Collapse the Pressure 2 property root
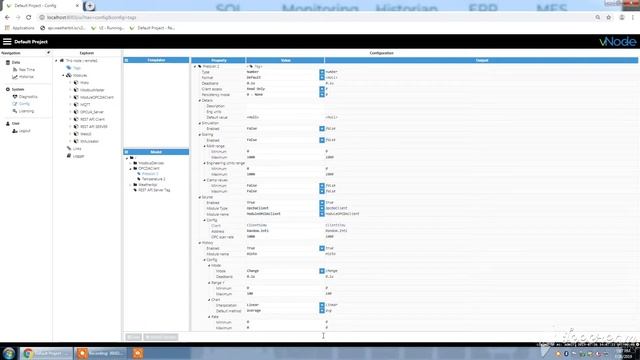Screen dimensions: 640x360 (x=195, y=66)
